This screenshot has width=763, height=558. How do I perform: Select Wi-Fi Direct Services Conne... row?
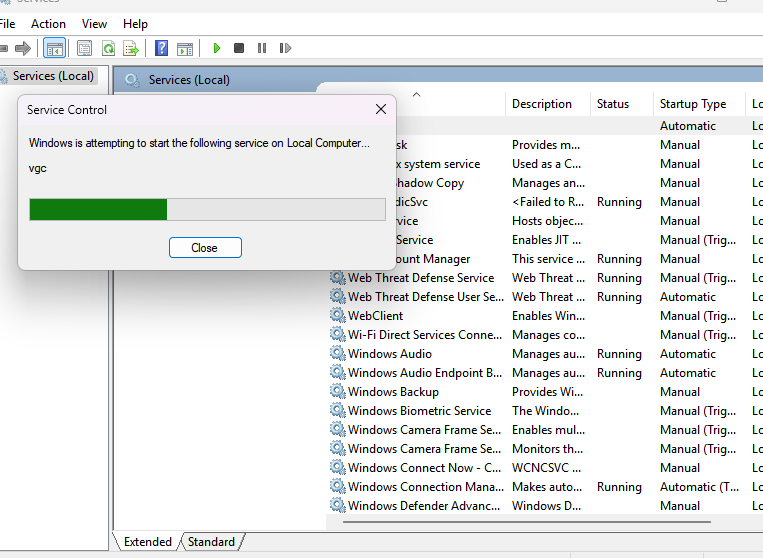425,335
